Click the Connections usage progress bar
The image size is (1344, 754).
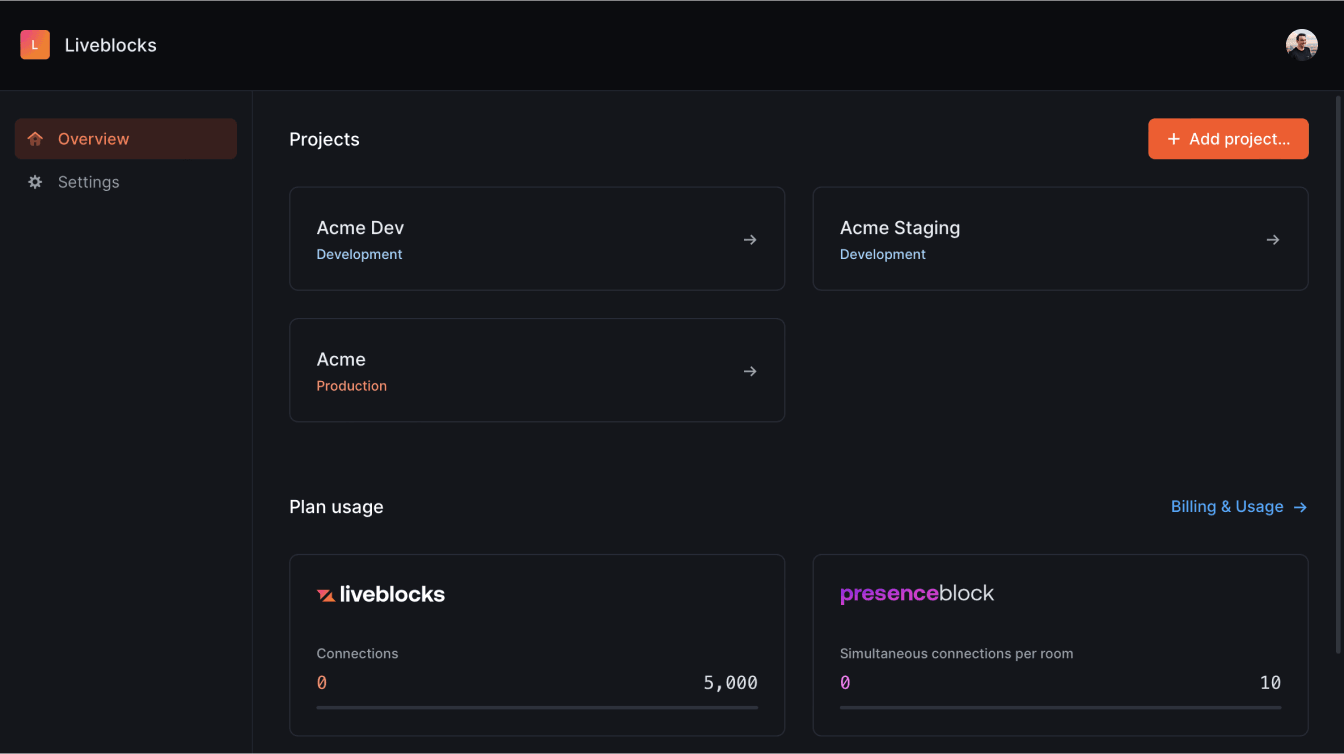[537, 706]
